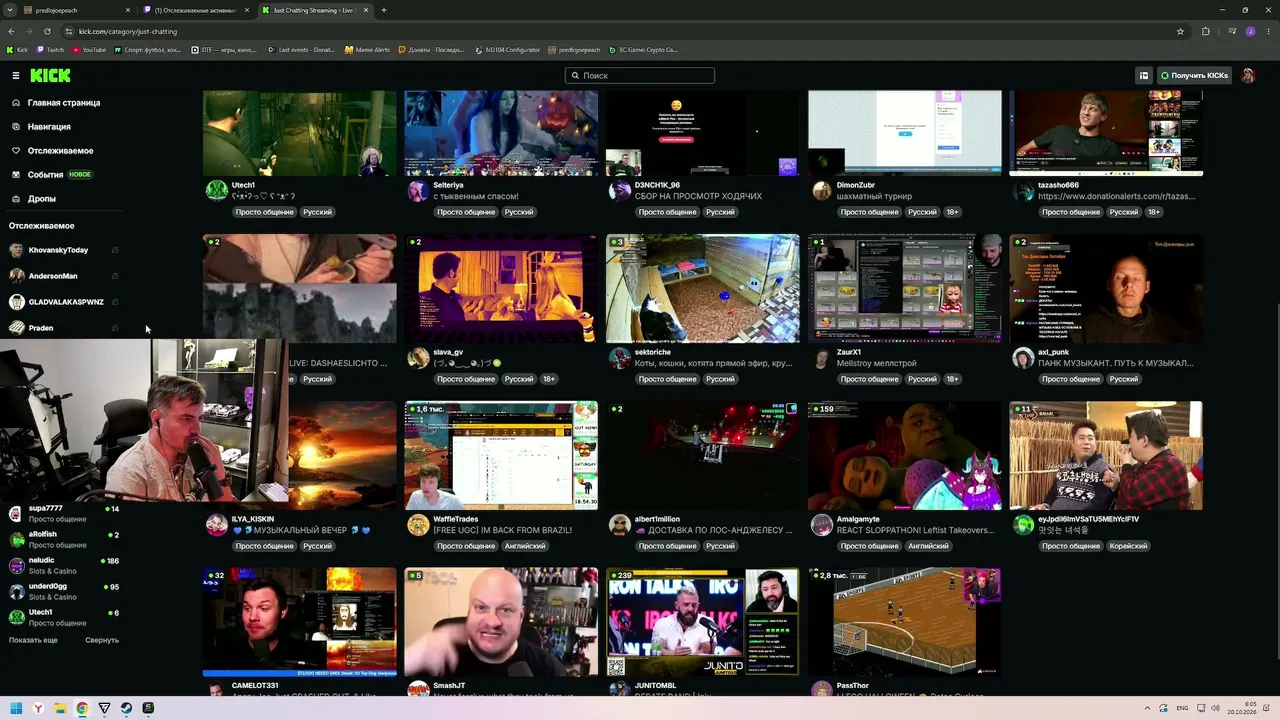Click the kick.com address bar
Screen dimensions: 1280x720
pos(620,31)
